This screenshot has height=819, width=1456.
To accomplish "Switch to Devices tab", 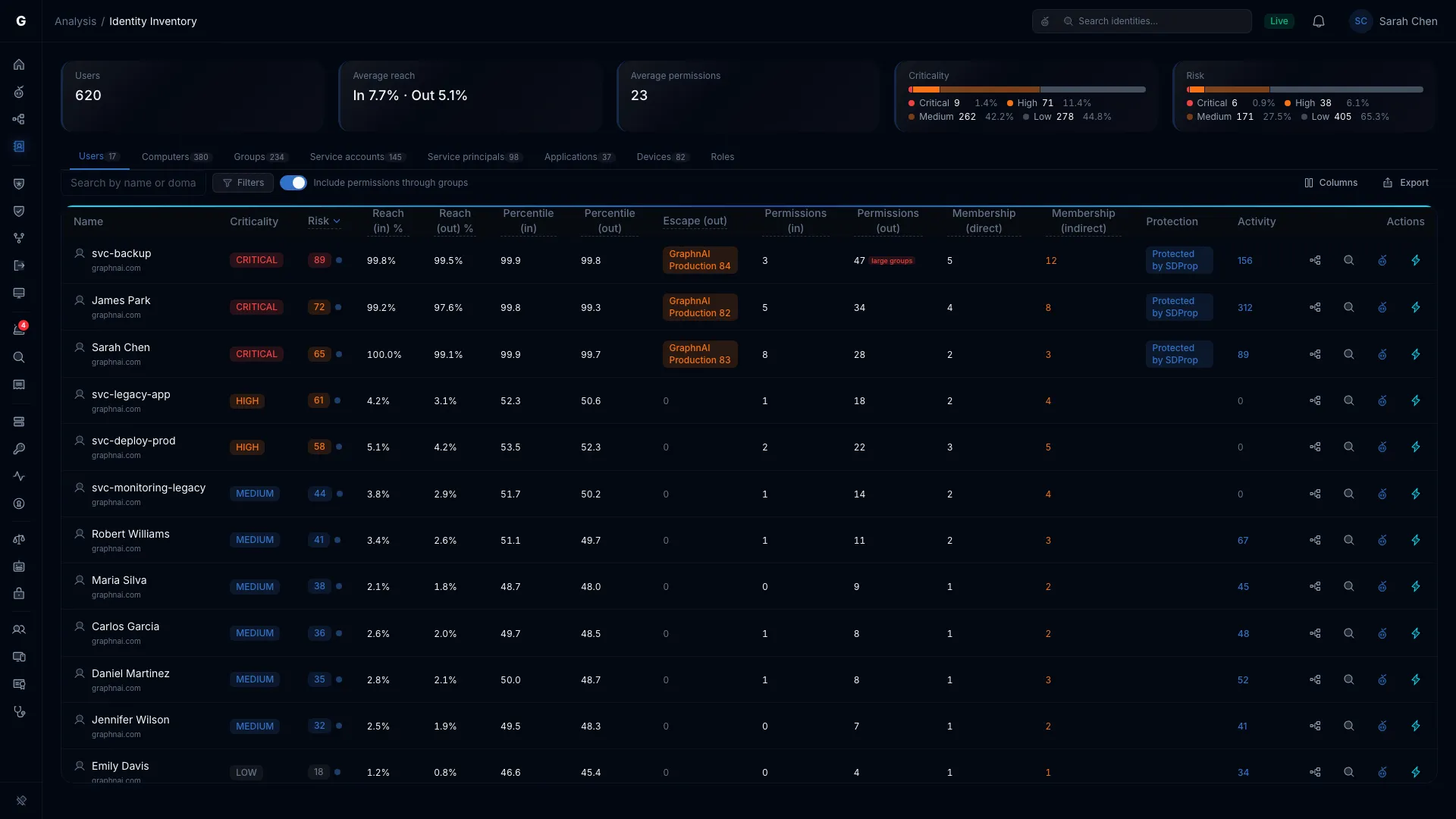I will pos(662,157).
